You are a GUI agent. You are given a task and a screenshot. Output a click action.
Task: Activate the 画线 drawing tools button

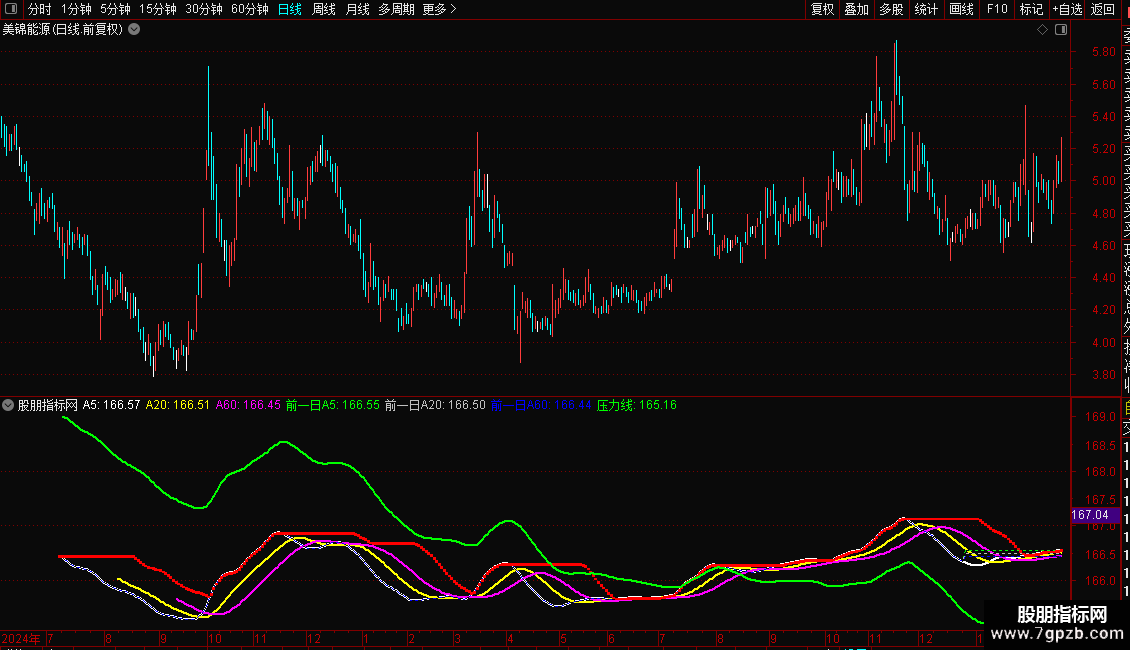961,9
